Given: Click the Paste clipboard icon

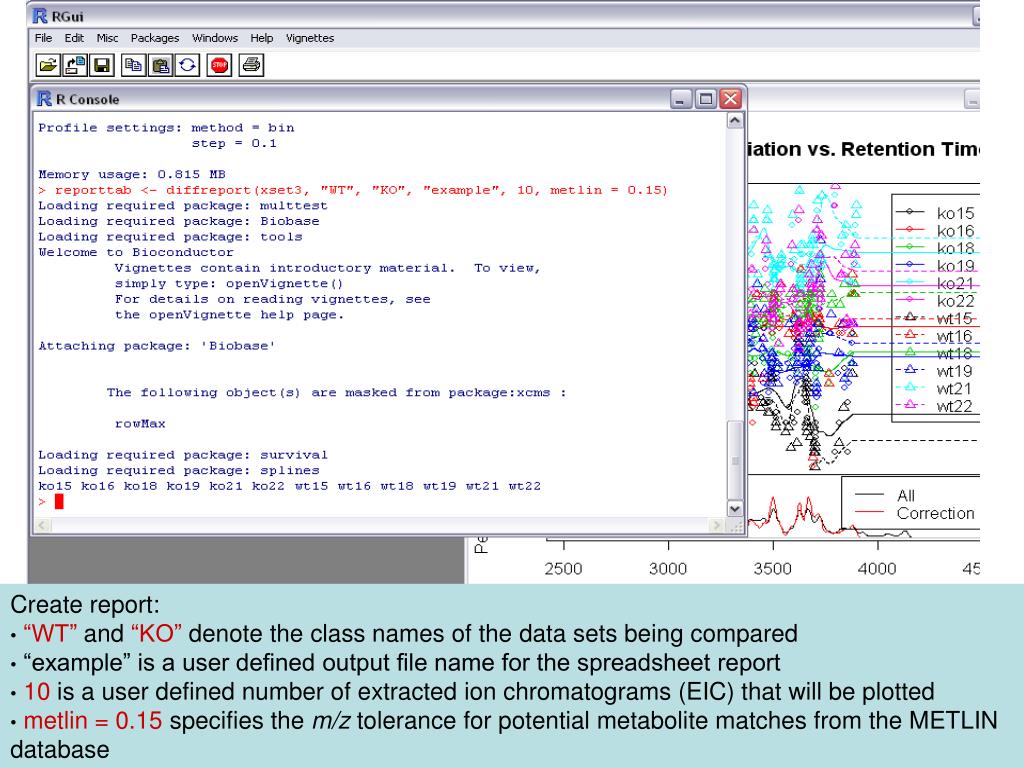Looking at the screenshot, I should [x=161, y=65].
